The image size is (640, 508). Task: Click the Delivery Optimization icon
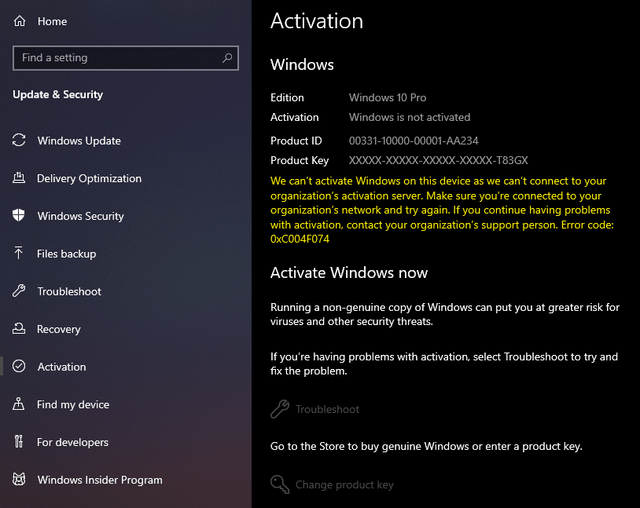point(19,178)
